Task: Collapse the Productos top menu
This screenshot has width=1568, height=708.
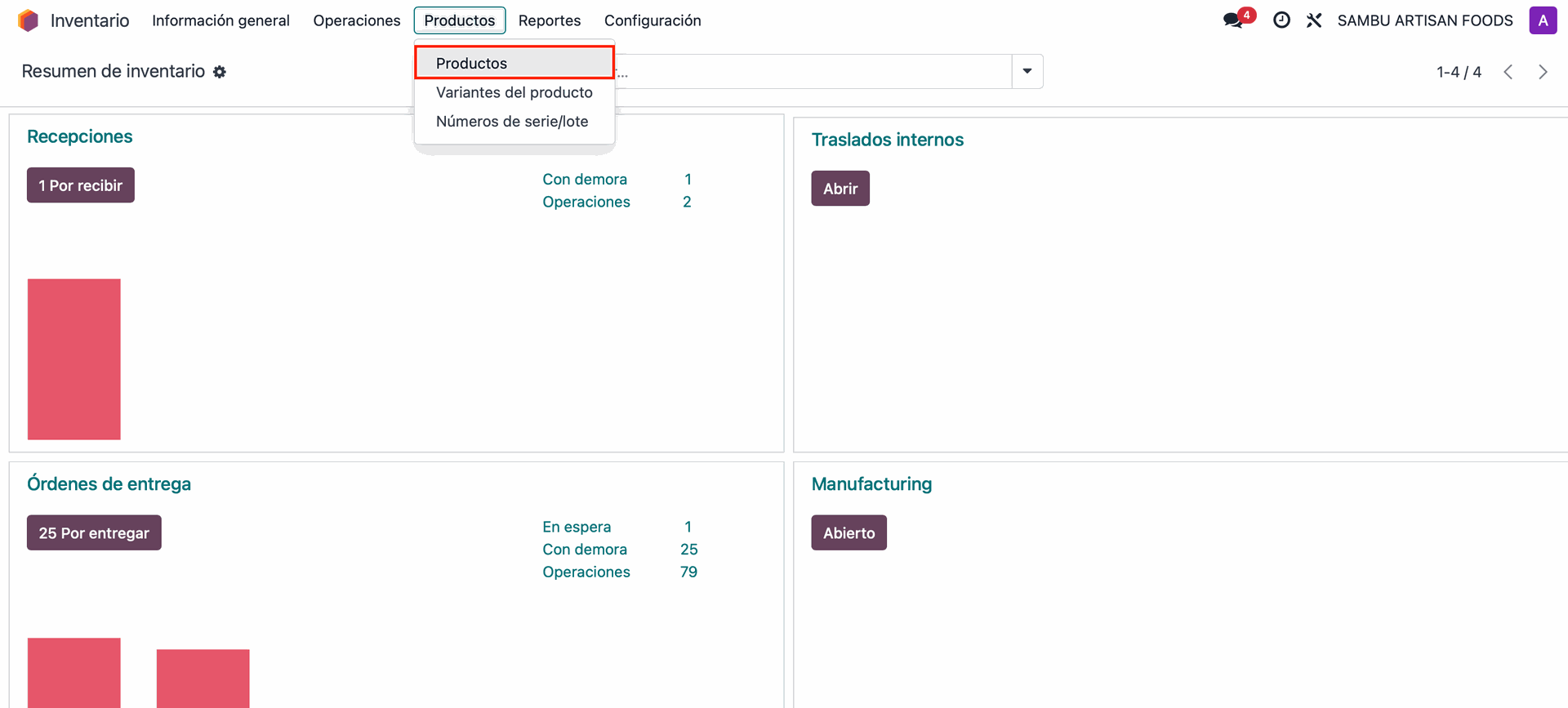Action: pos(459,20)
